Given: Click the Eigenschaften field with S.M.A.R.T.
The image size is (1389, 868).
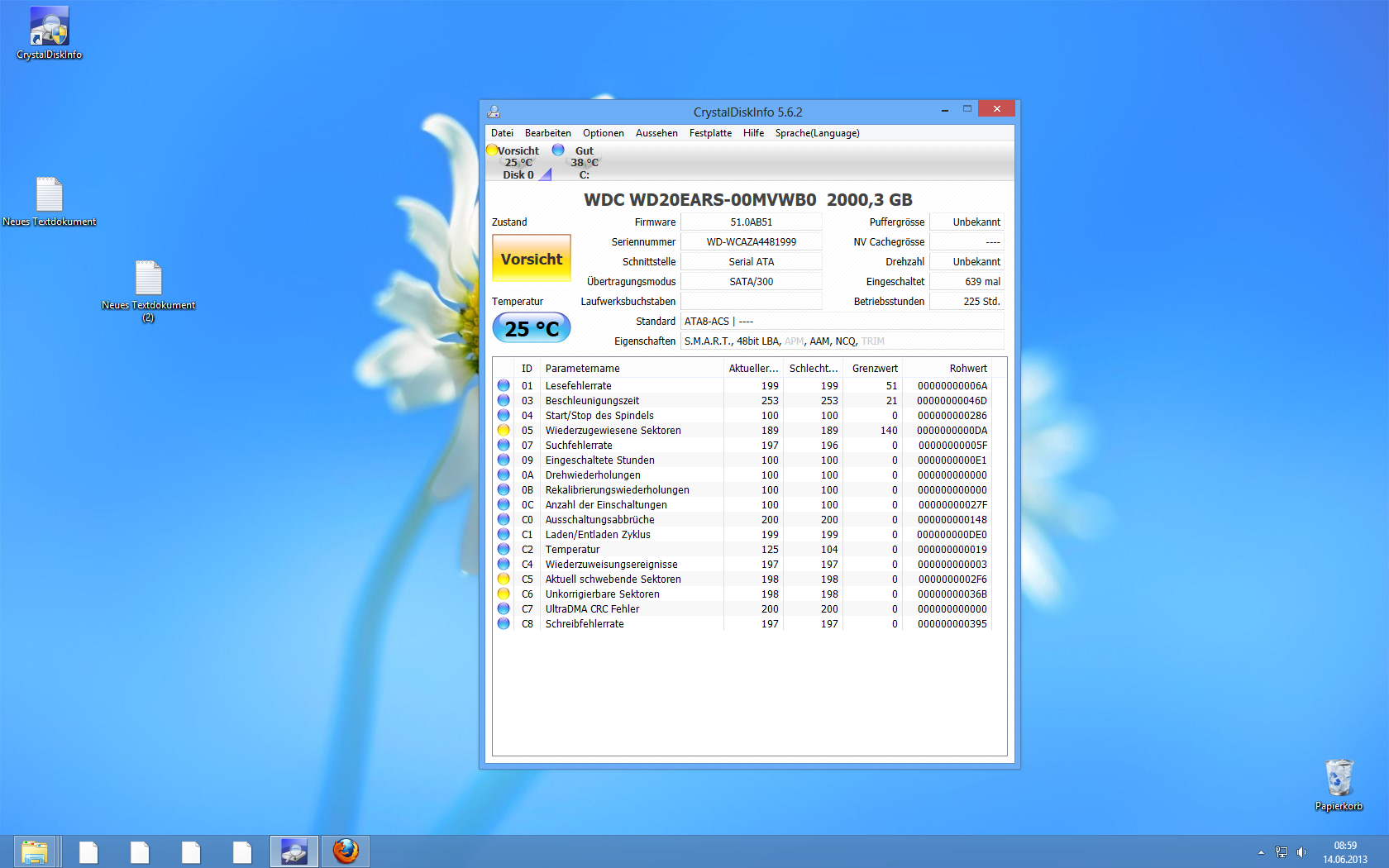Looking at the screenshot, I should click(842, 341).
